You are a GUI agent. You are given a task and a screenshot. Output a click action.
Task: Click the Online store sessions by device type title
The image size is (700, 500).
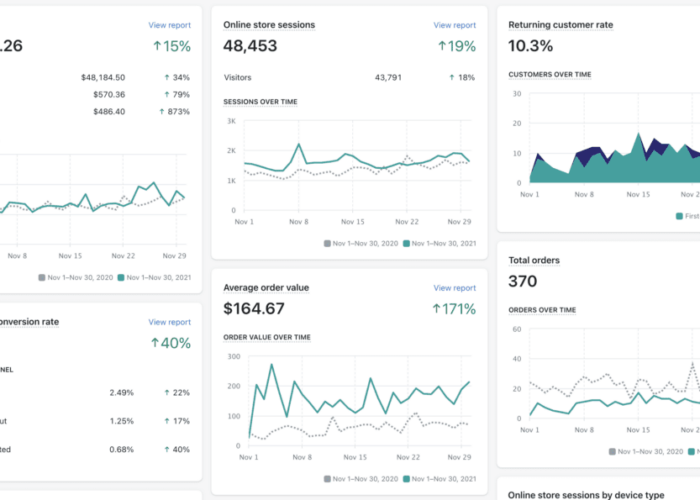(586, 495)
